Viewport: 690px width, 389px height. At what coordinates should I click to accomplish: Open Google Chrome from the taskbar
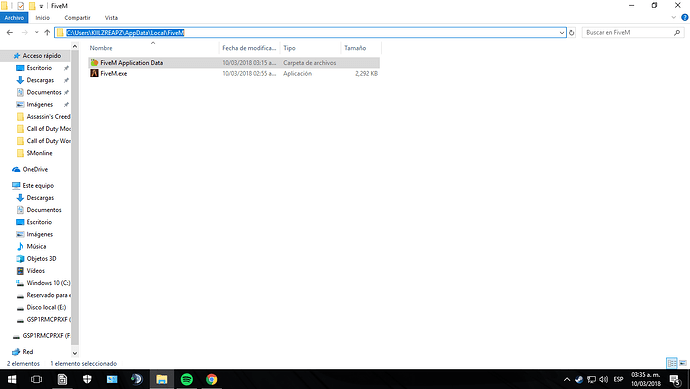(x=212, y=379)
